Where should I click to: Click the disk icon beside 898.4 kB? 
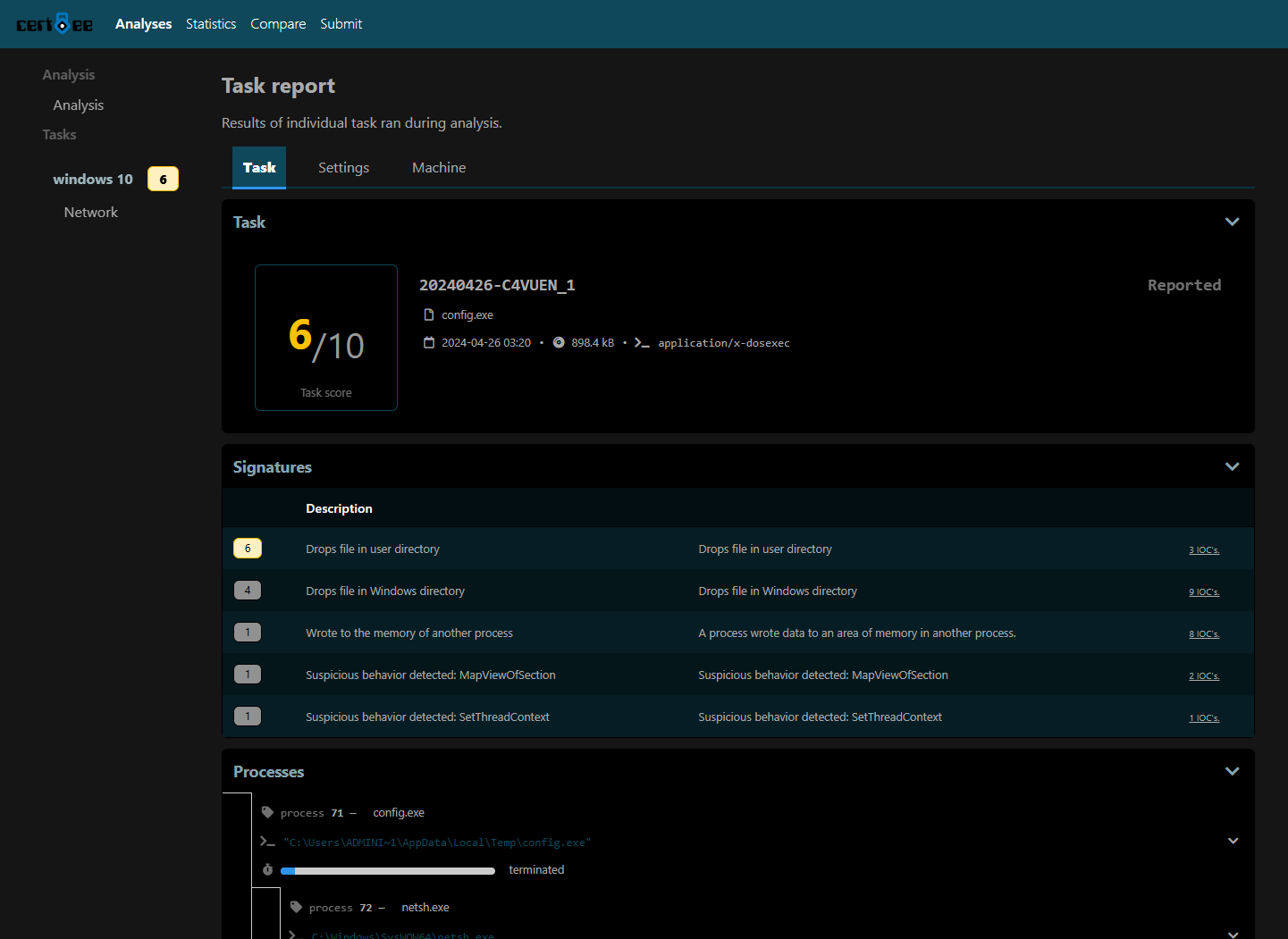coord(559,343)
